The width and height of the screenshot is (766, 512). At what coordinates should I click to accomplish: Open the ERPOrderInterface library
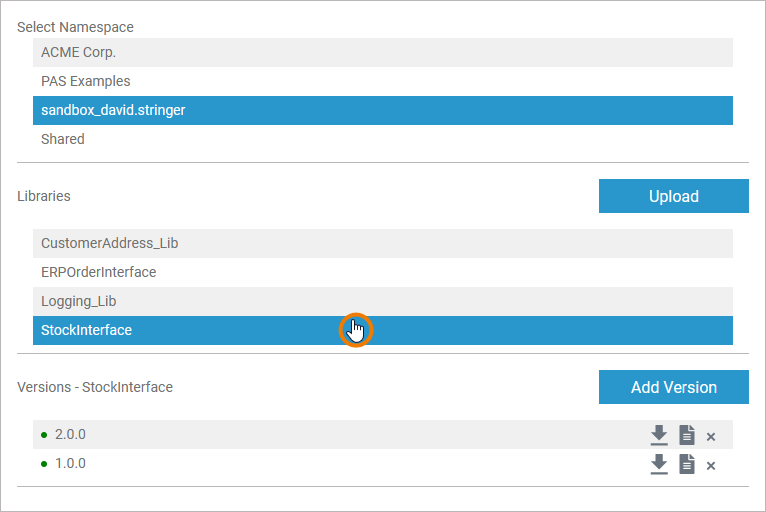tap(382, 272)
